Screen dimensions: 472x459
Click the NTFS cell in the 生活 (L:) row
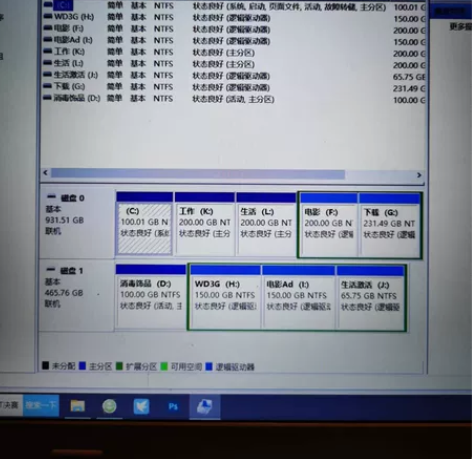click(163, 63)
